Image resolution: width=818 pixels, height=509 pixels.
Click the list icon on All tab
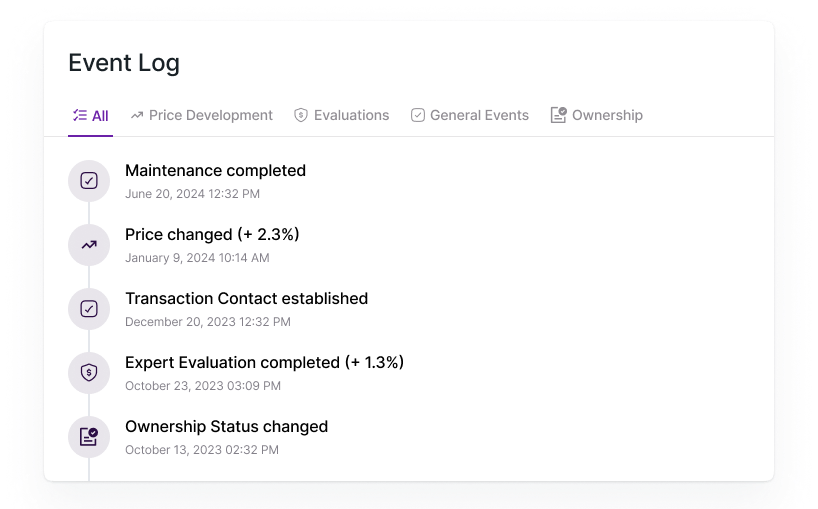pyautogui.click(x=80, y=115)
